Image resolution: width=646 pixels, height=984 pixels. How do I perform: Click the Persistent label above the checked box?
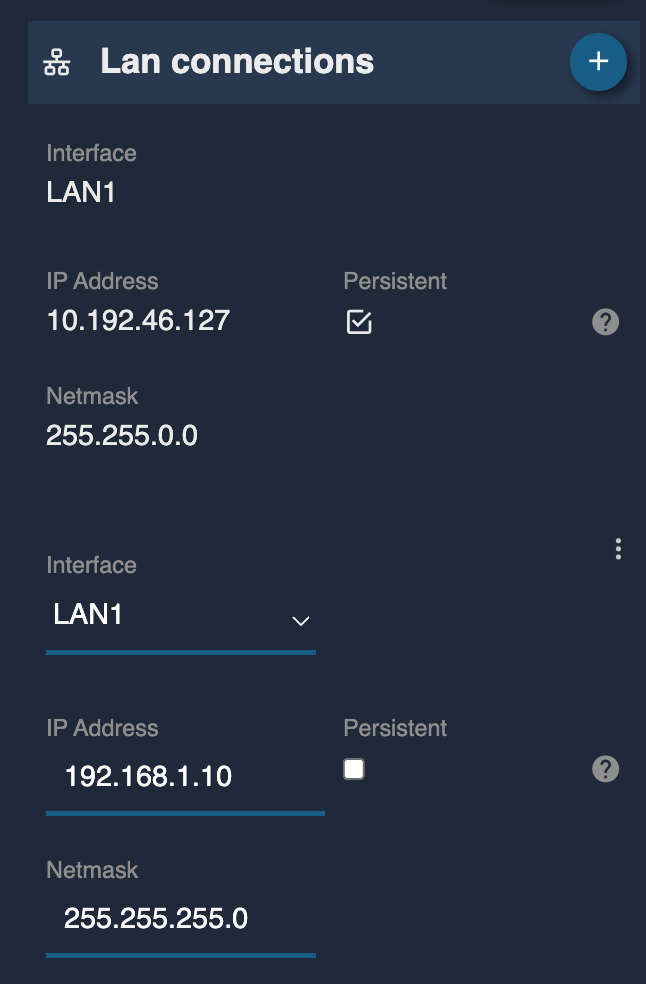[395, 281]
